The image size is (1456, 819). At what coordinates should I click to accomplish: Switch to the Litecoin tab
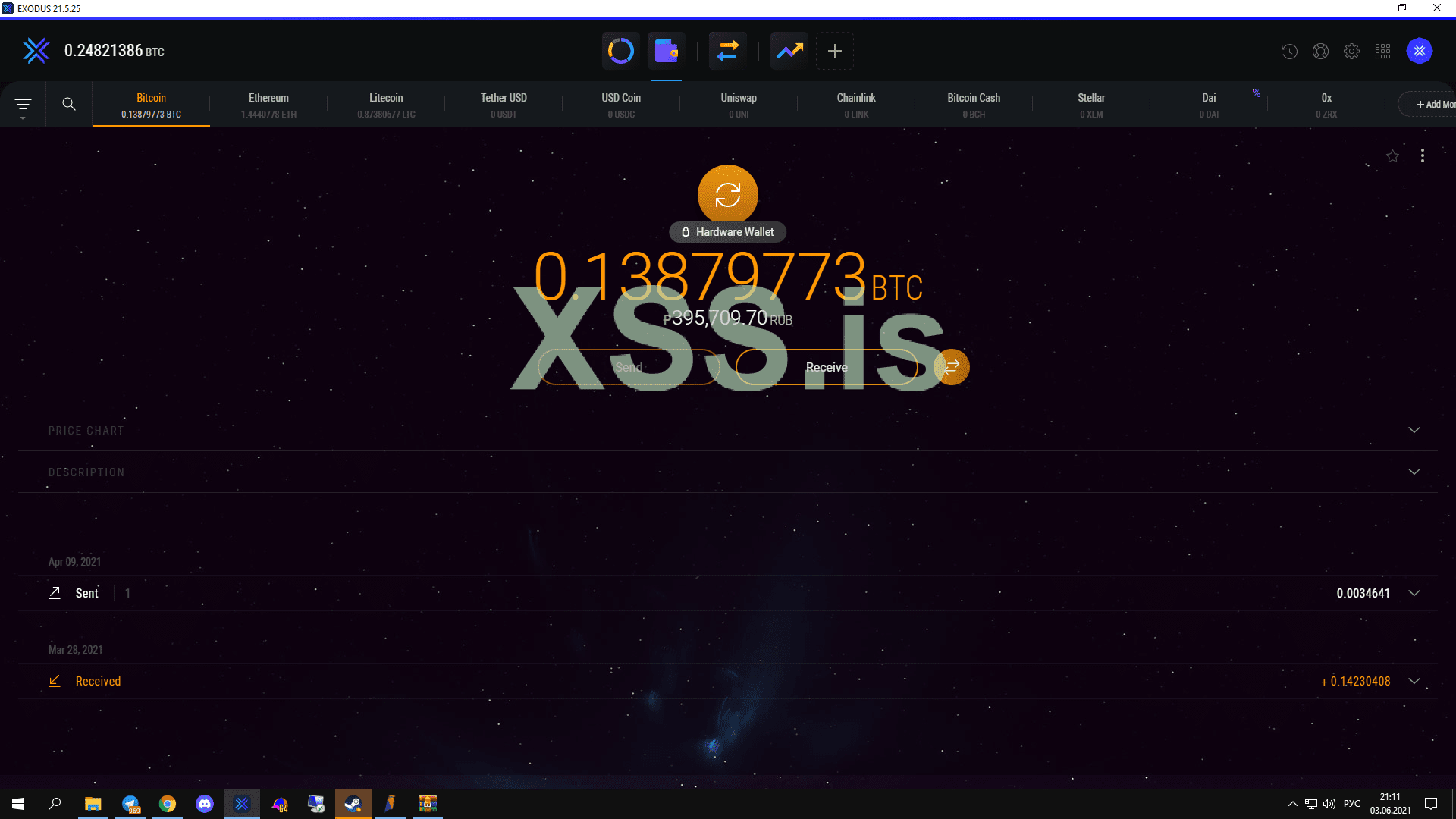[x=386, y=104]
